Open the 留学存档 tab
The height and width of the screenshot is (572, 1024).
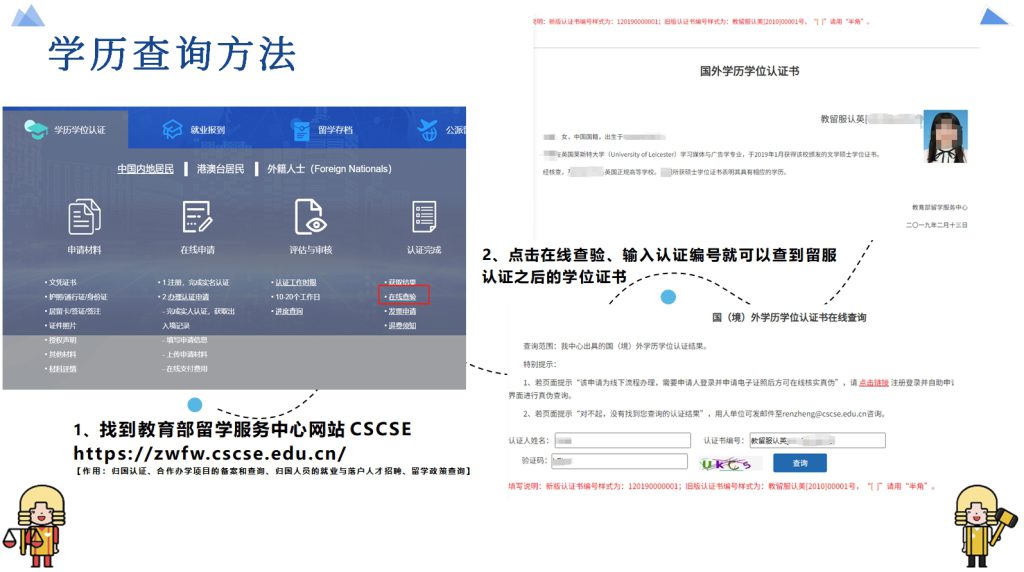tap(322, 130)
